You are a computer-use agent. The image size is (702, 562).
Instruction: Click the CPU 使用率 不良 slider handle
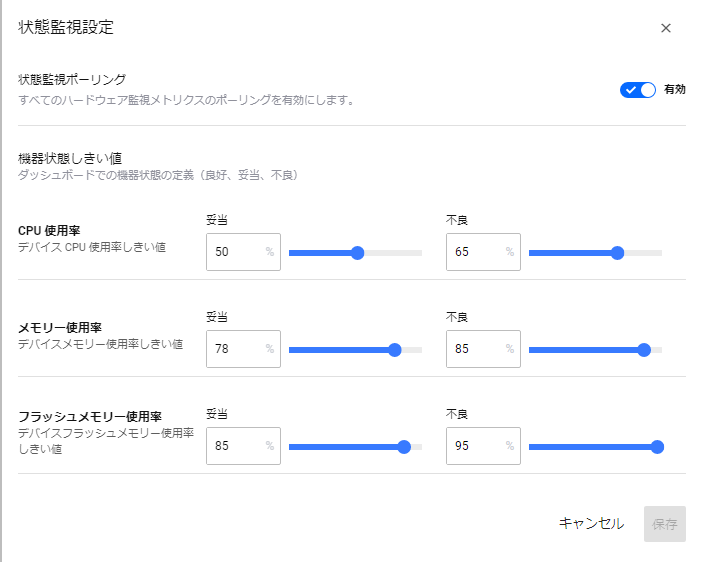[617, 253]
